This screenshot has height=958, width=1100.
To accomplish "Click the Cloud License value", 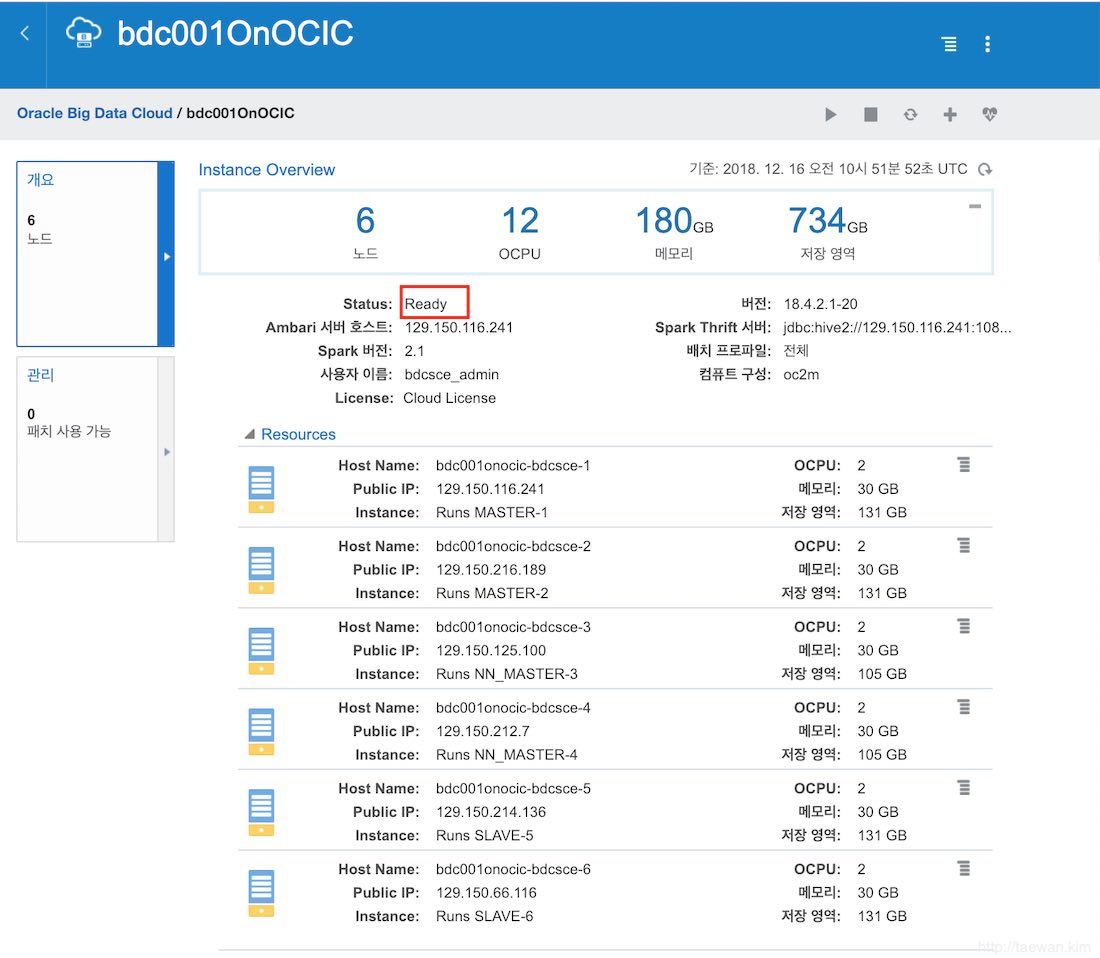I will 450,398.
